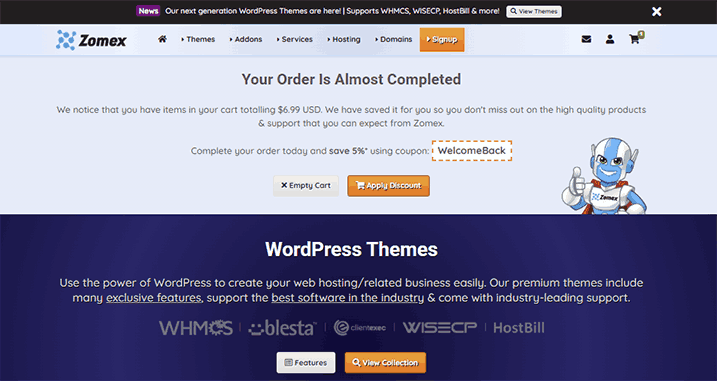
Task: Click the HostBill logo
Action: point(519,328)
